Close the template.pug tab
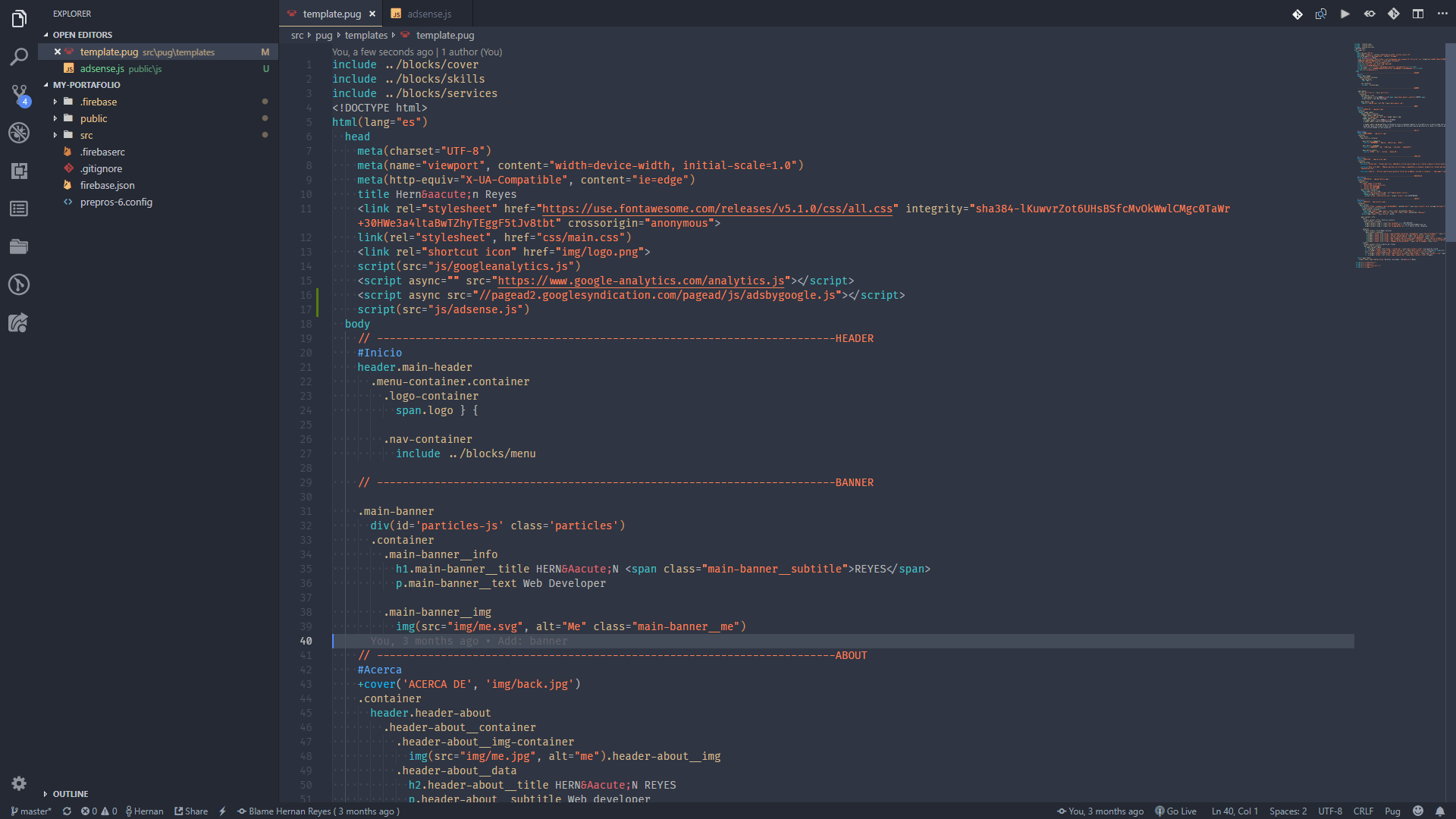 point(372,14)
